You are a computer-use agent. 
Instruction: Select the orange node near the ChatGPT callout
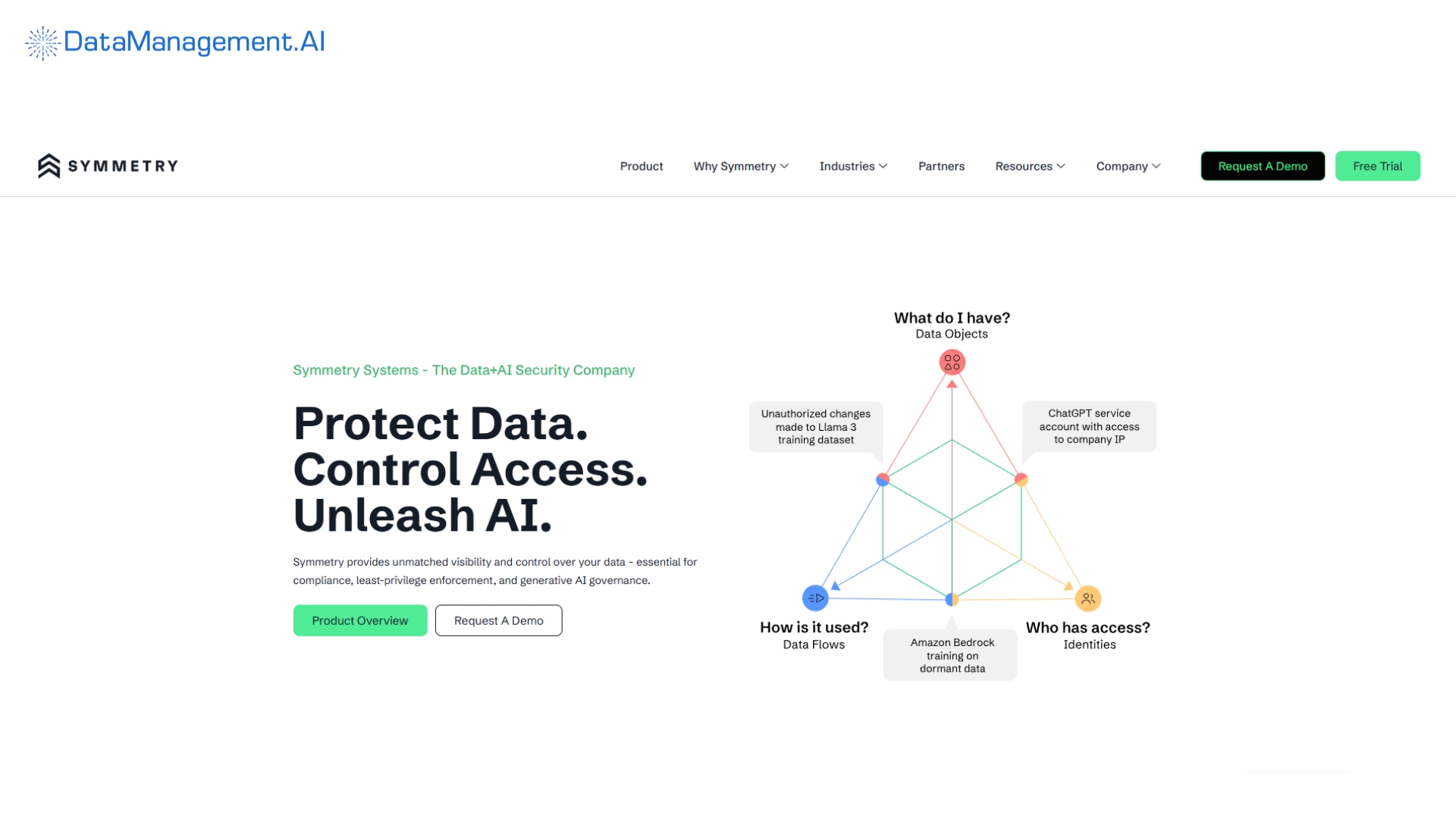(1021, 479)
